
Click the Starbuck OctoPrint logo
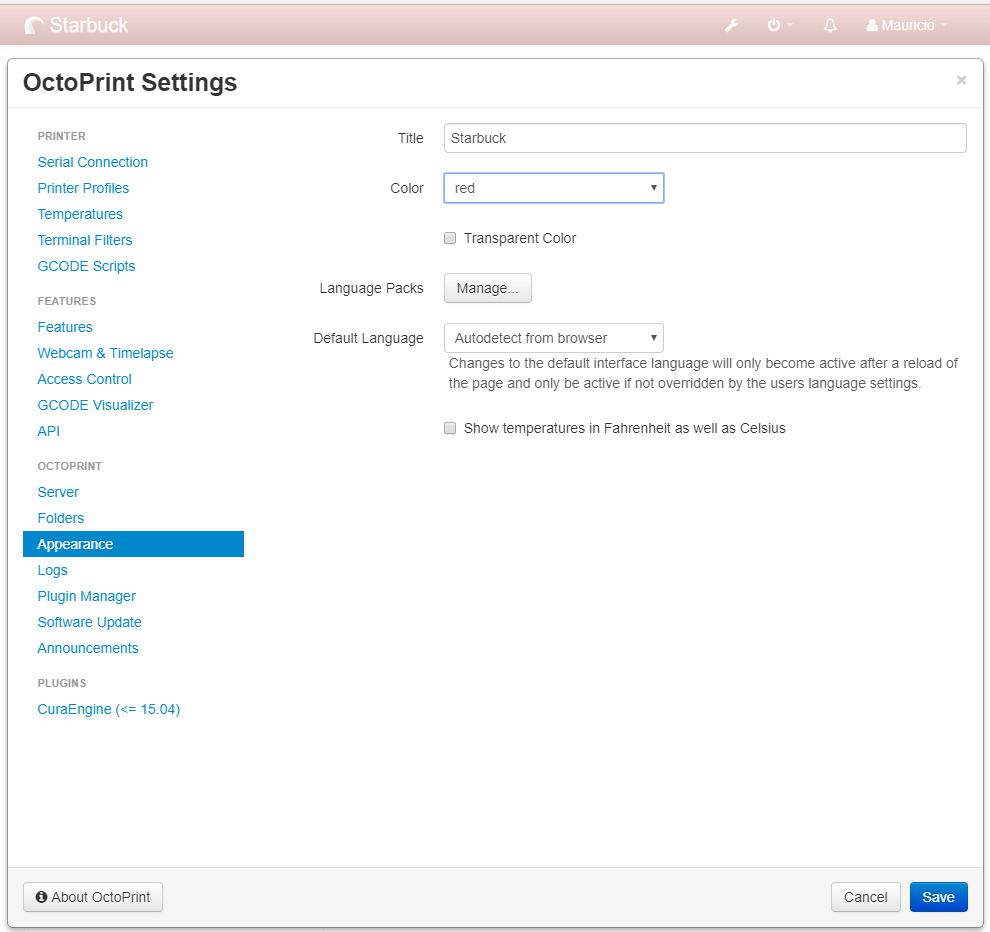77,25
